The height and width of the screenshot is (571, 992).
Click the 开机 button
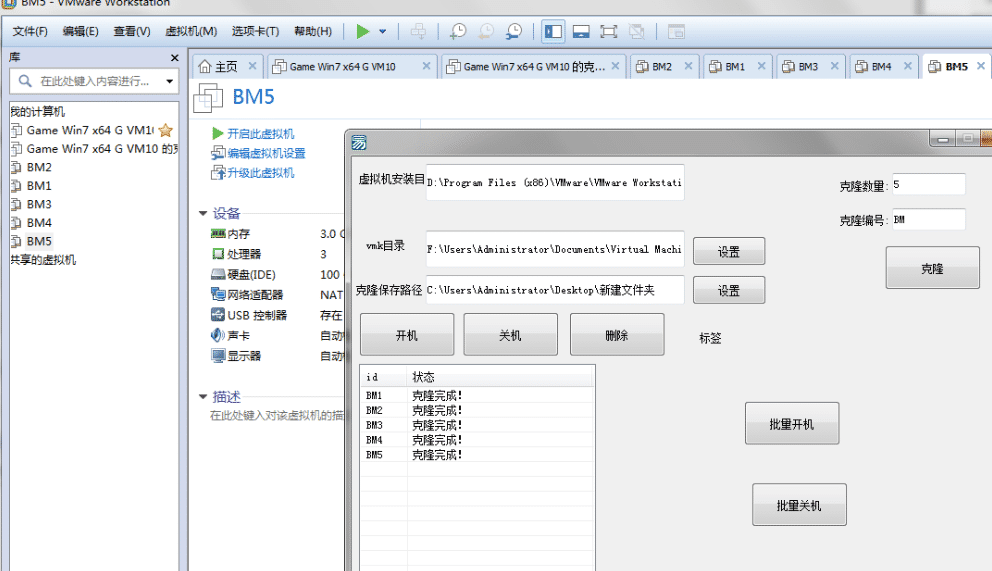[x=407, y=335]
